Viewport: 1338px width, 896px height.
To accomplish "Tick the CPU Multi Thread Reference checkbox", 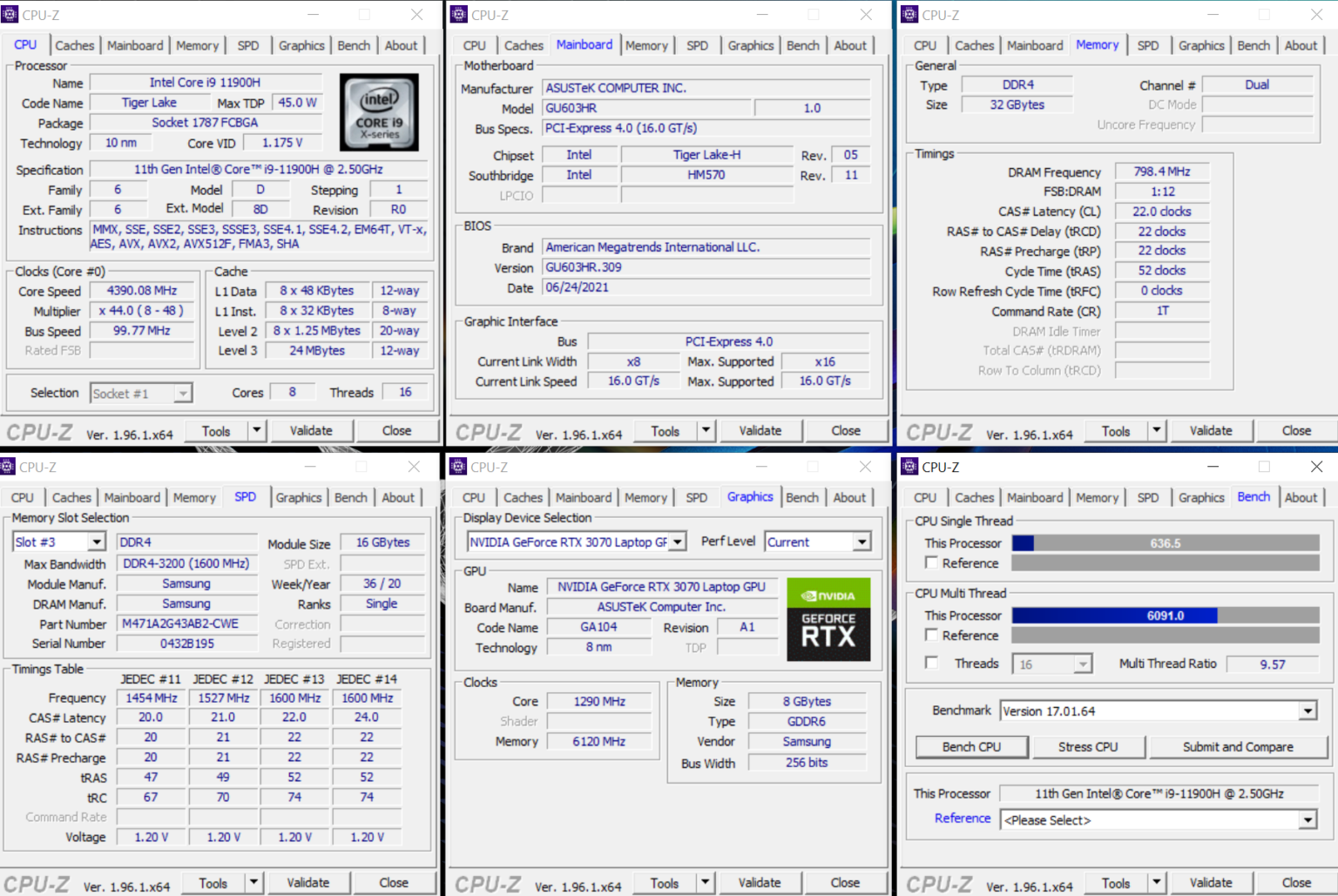I will tap(931, 636).
